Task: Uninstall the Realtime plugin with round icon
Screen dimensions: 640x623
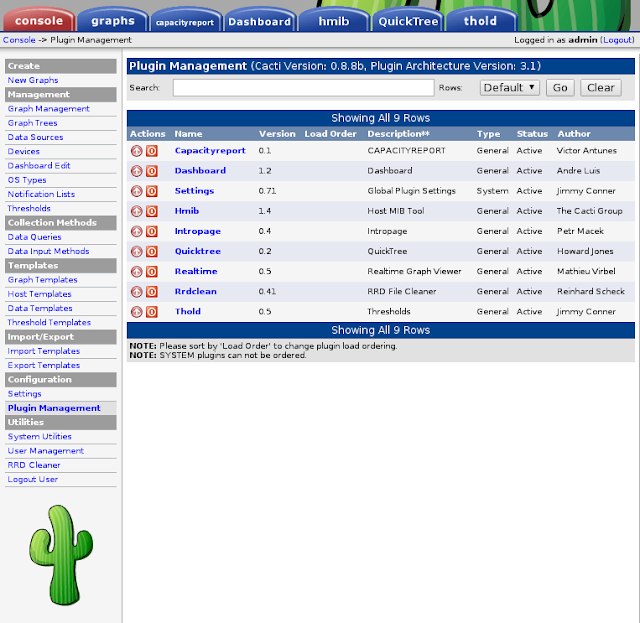Action: click(x=136, y=272)
